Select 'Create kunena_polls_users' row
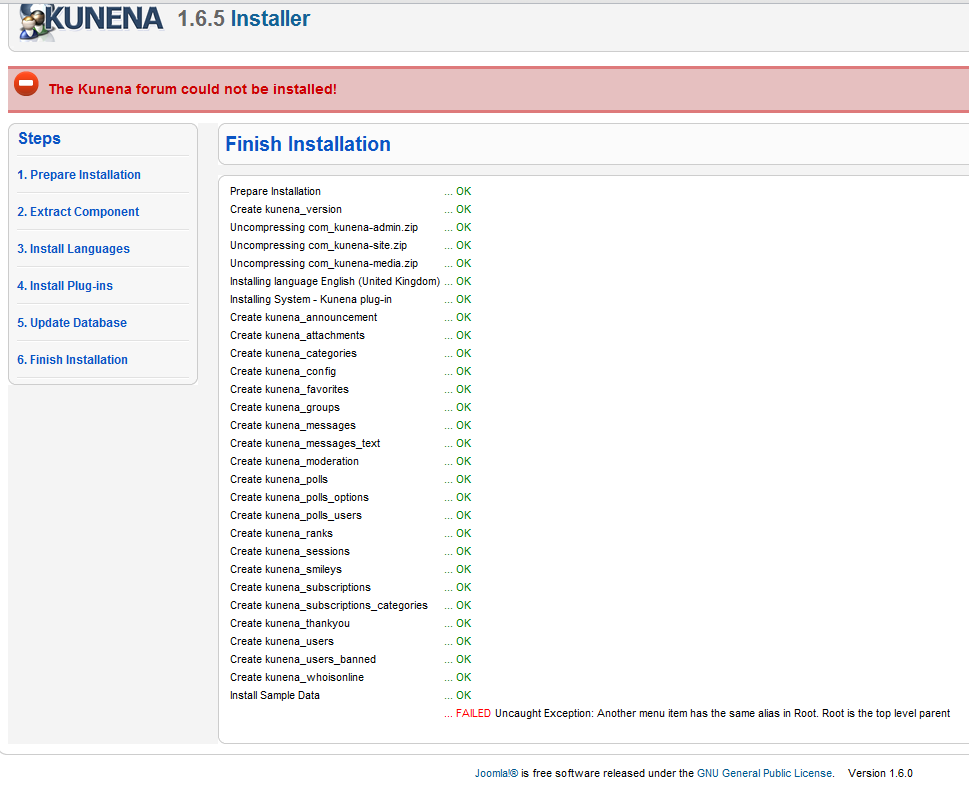Image resolution: width=969 pixels, height=788 pixels. tap(350, 515)
